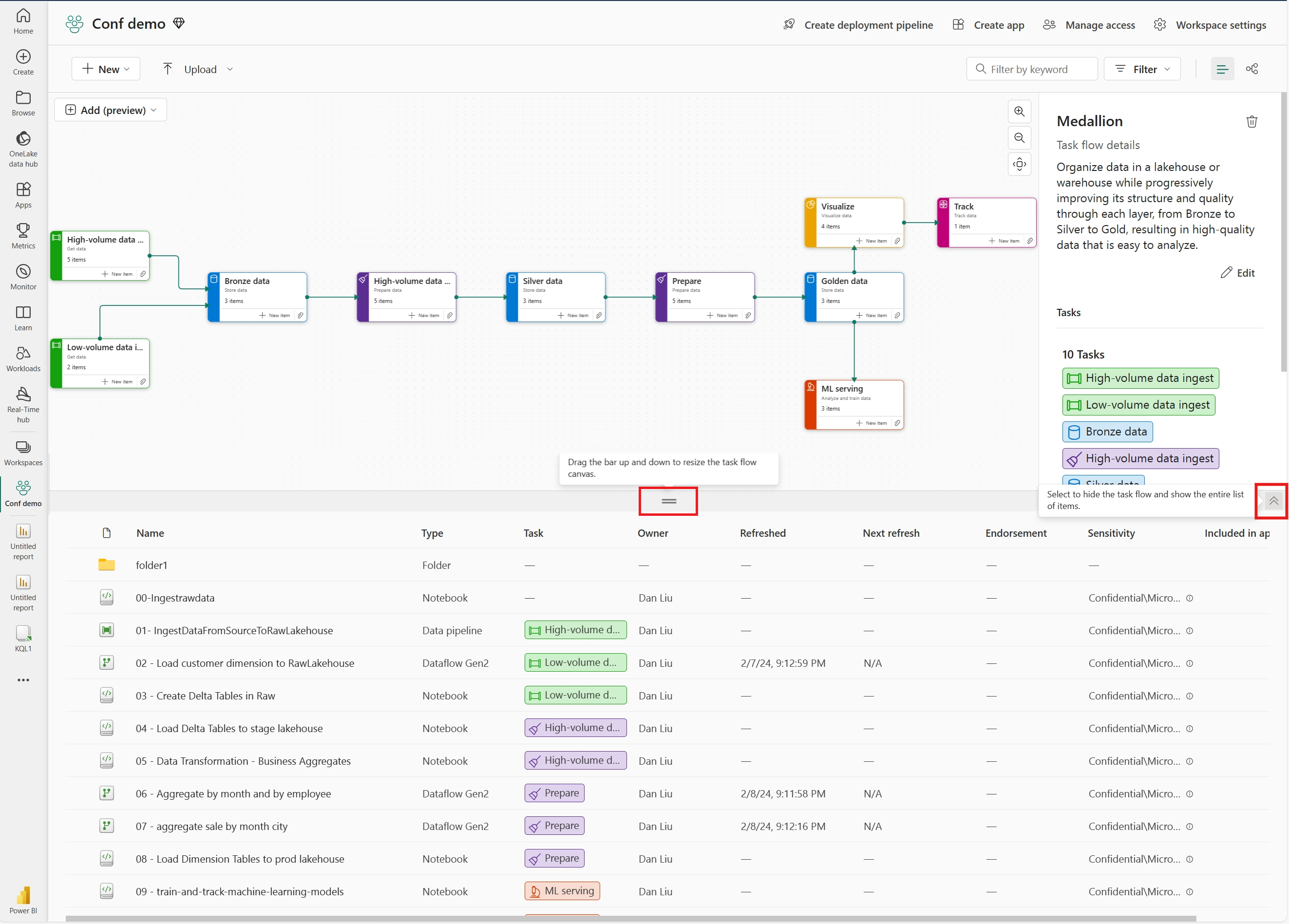Image resolution: width=1289 pixels, height=924 pixels.
Task: Attach item to ML serving task
Action: pyautogui.click(x=897, y=423)
